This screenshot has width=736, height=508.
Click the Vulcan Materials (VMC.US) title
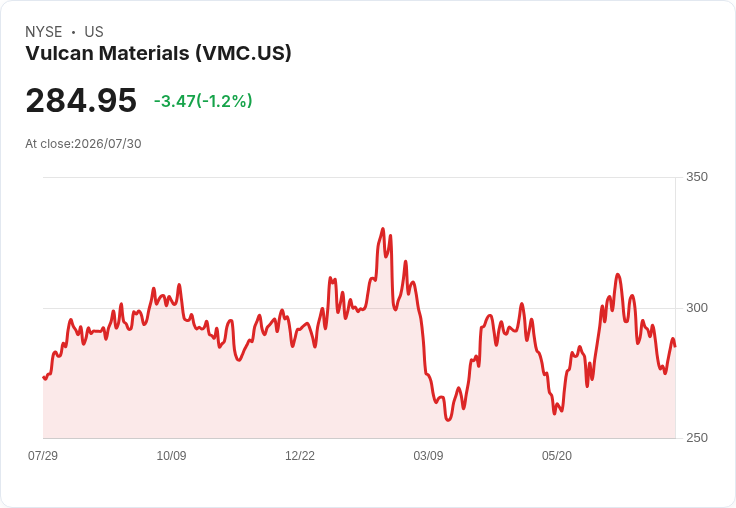tap(158, 53)
